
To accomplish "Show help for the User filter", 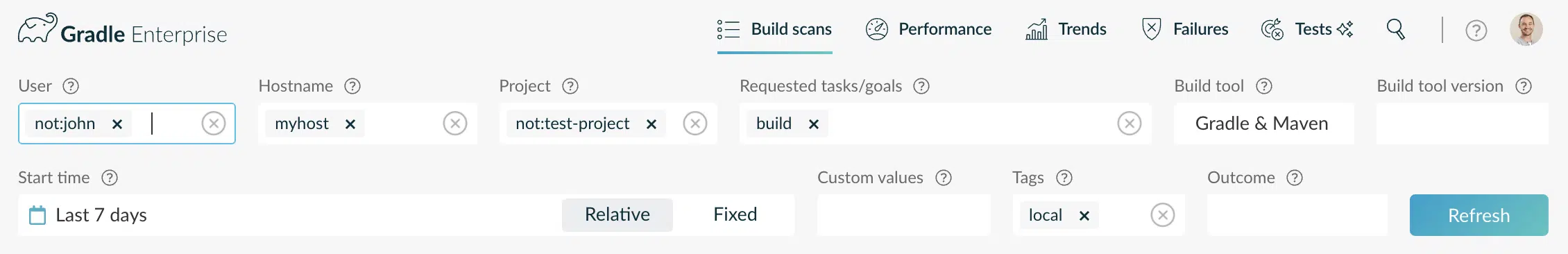I will [71, 86].
